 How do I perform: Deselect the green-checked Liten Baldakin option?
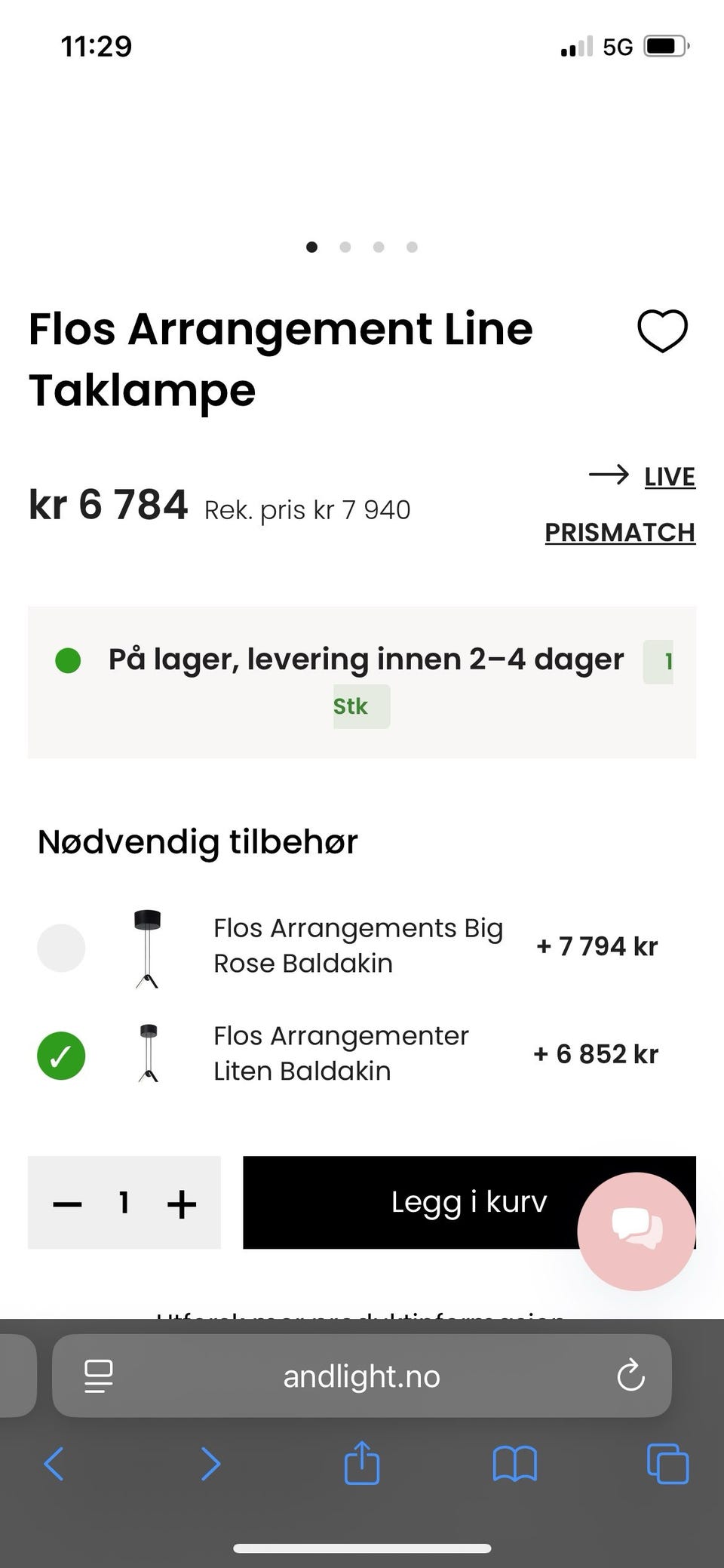tap(61, 1056)
